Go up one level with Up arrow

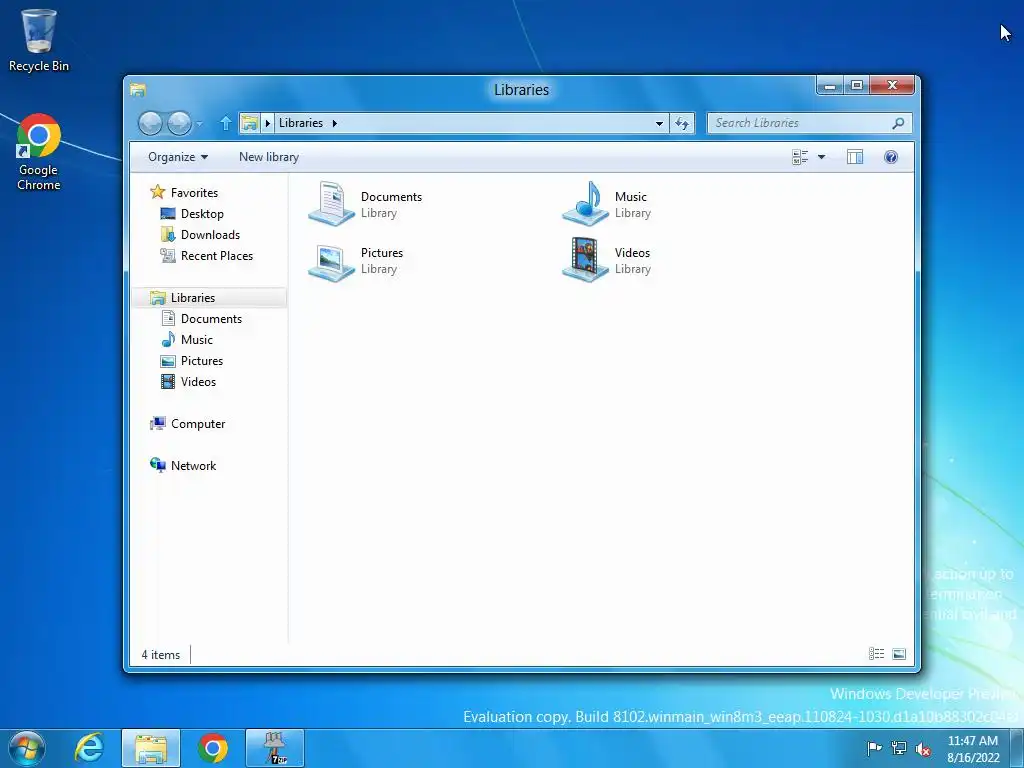click(225, 123)
